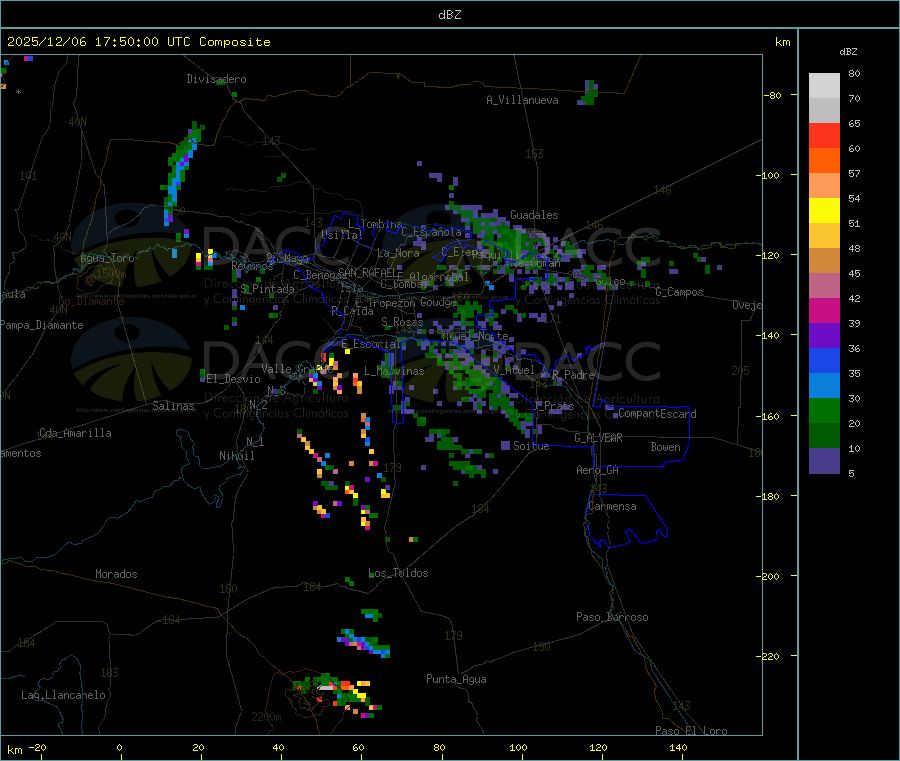Click the L_Malvinas map label
Screen dimensions: 900x761
[x=394, y=371]
